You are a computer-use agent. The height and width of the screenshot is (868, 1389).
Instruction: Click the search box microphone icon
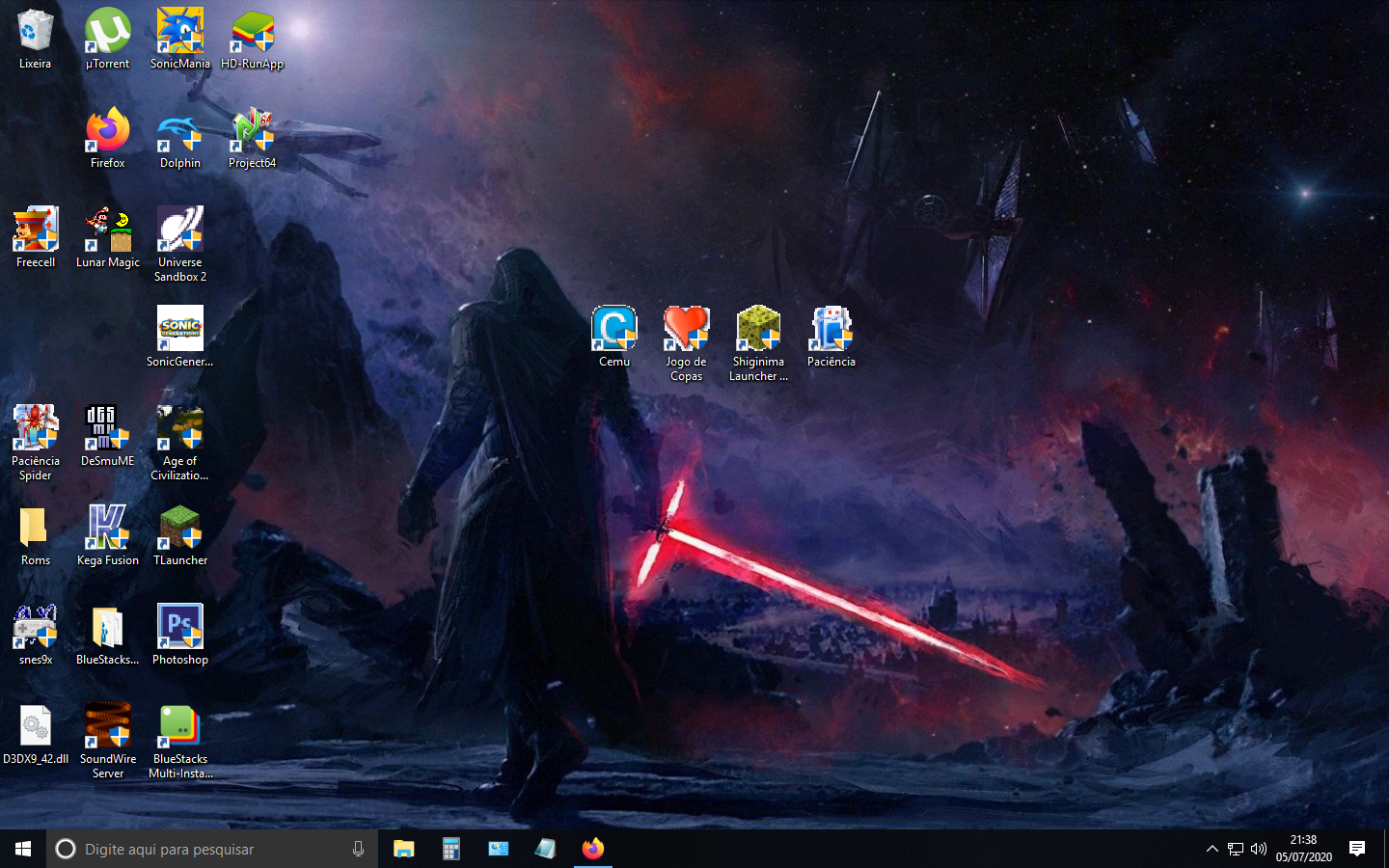358,849
